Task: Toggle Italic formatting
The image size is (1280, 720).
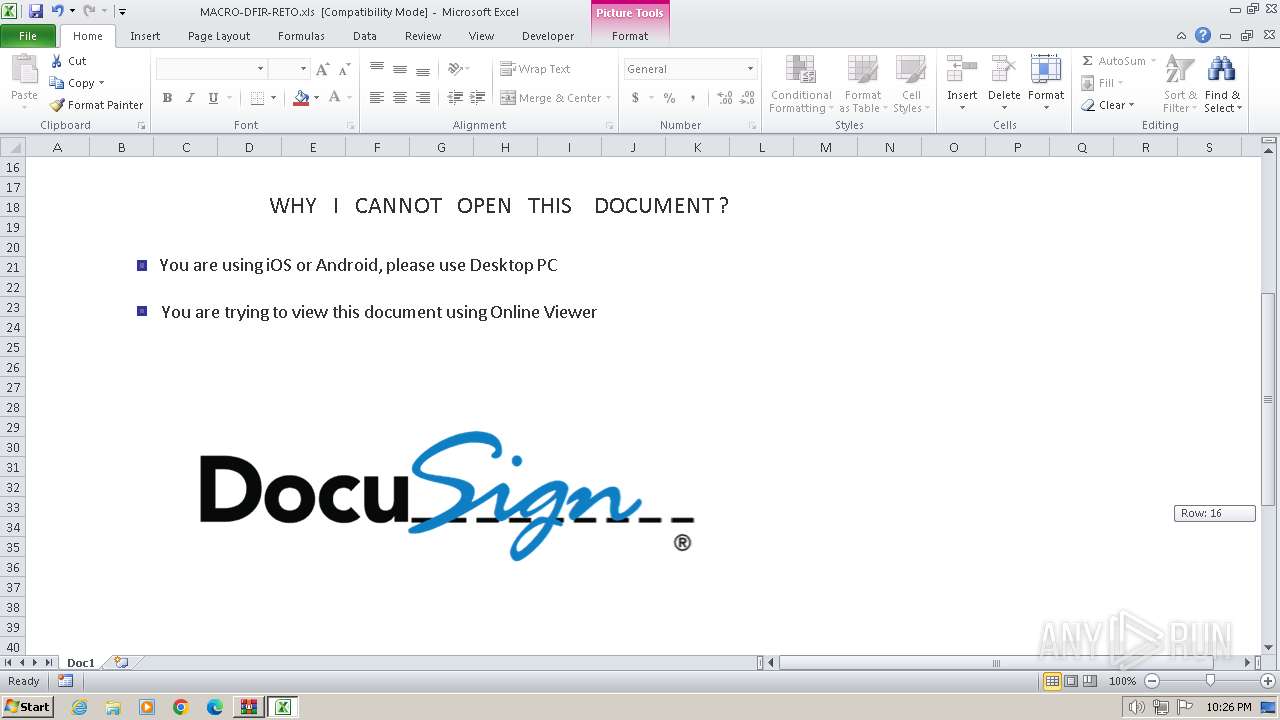Action: (190, 98)
